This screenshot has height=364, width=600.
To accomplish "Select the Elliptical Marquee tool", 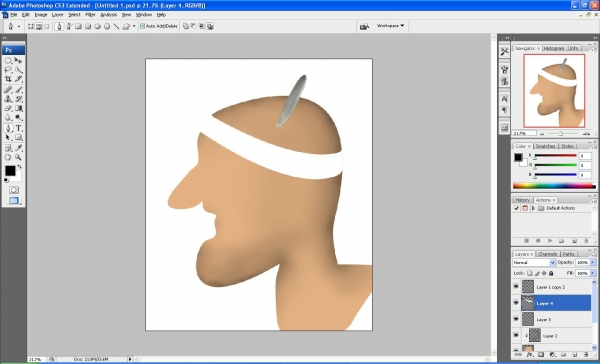I will point(8,60).
